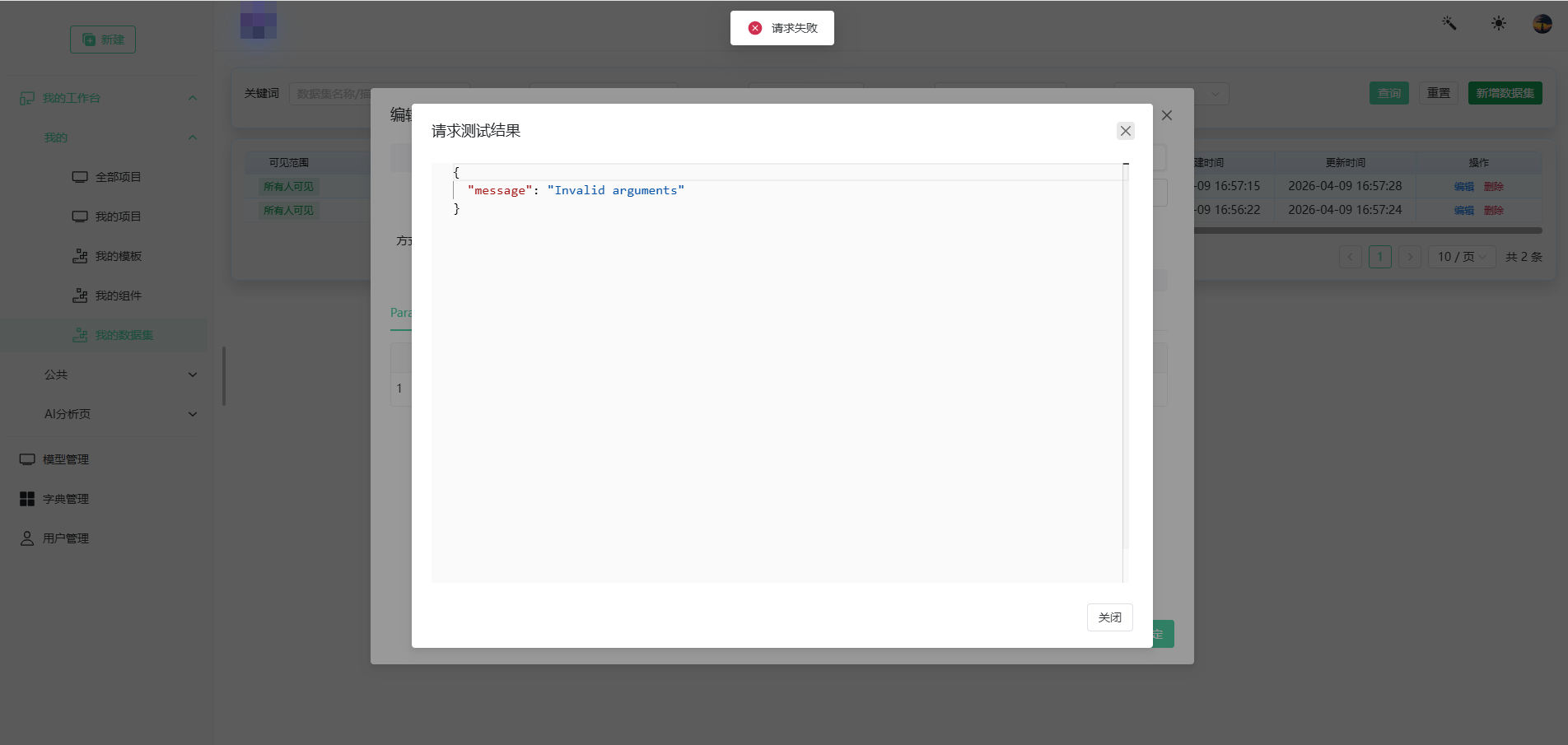The width and height of the screenshot is (1568, 745).
Task: Collapse the 我的工作台 section
Action: point(193,98)
